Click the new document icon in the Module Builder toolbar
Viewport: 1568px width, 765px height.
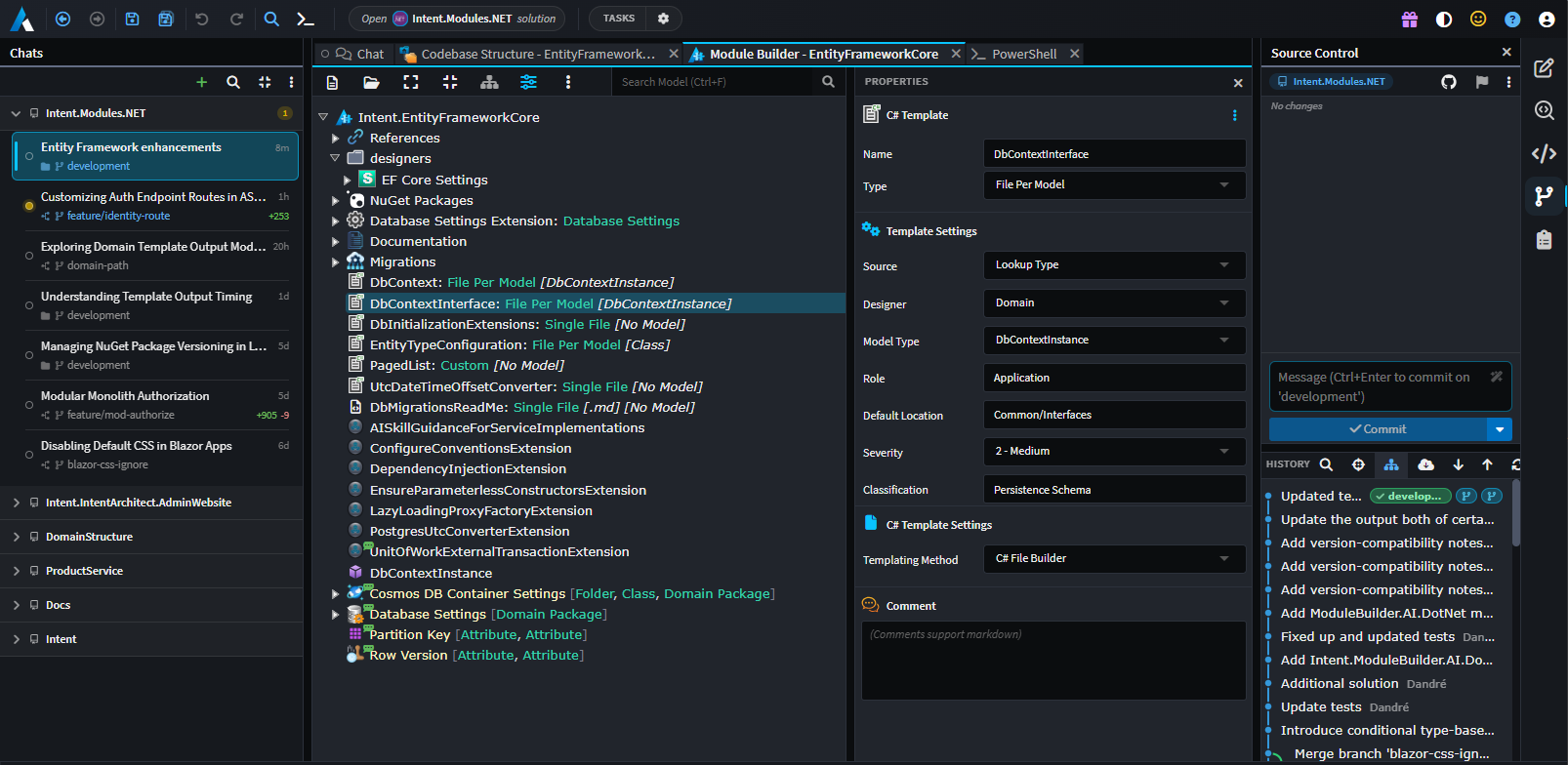[x=332, y=82]
